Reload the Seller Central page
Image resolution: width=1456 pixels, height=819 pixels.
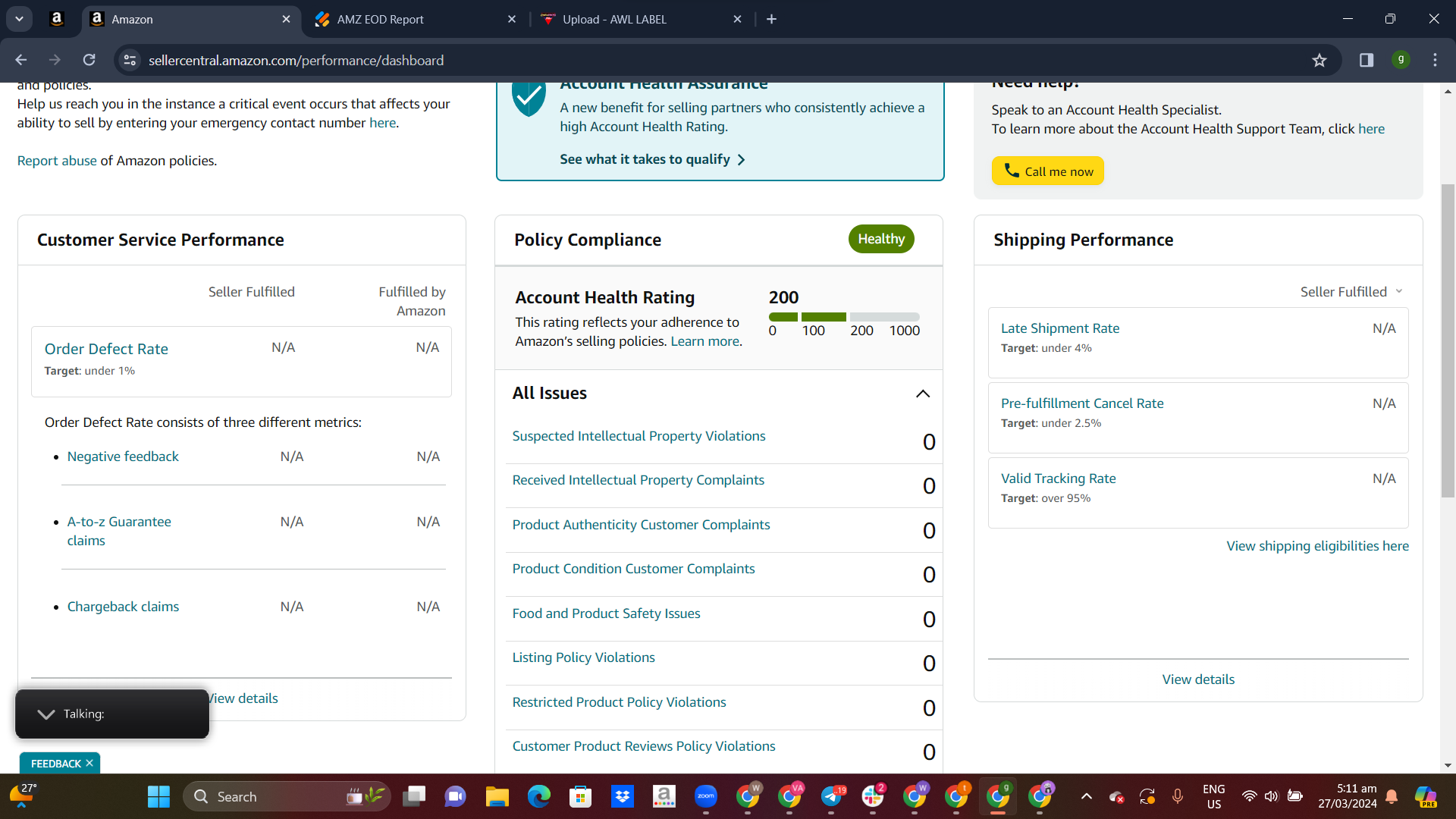click(89, 60)
